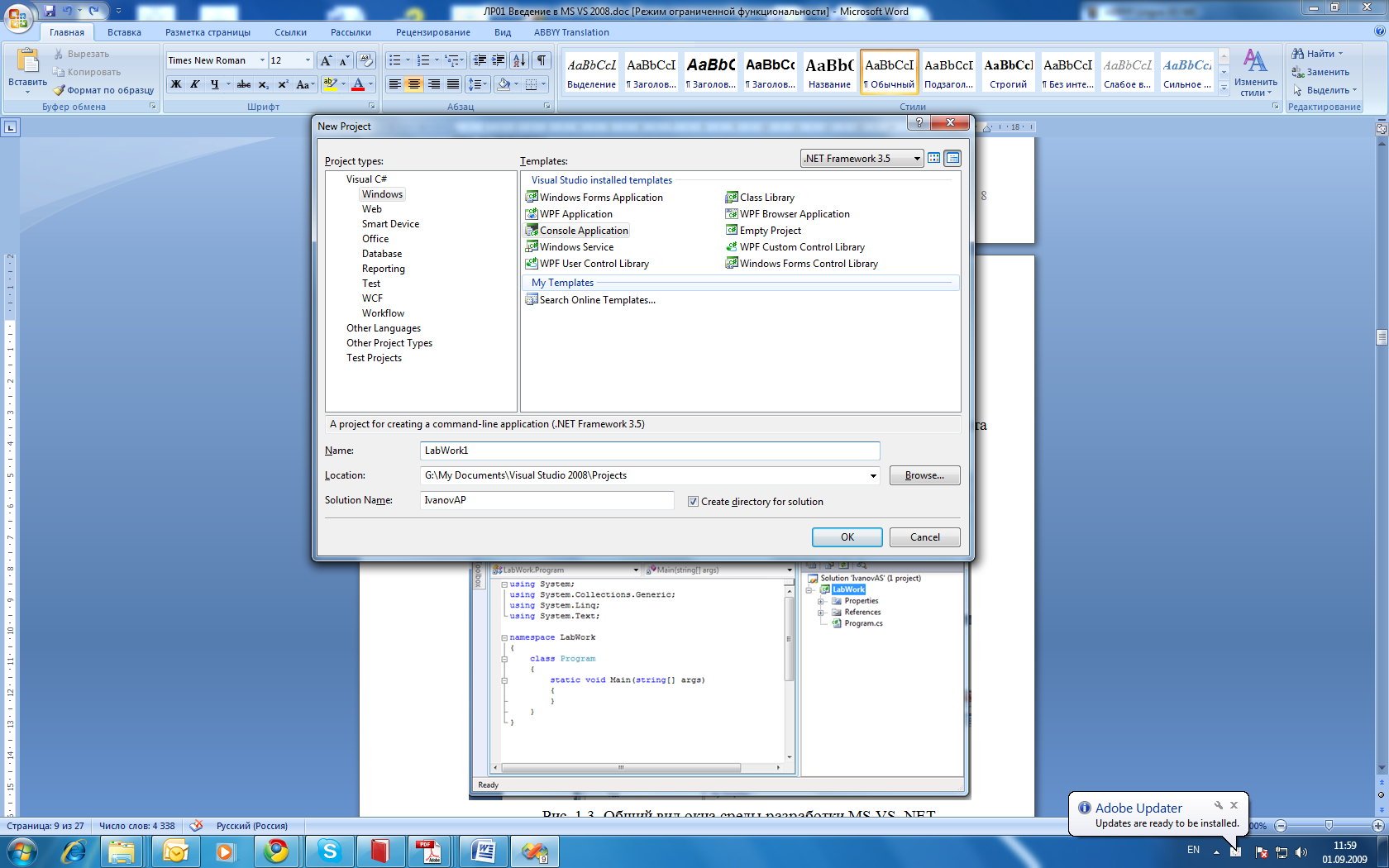The height and width of the screenshot is (868, 1389).
Task: Toggle Create directory for solution checkbox
Action: (x=693, y=502)
